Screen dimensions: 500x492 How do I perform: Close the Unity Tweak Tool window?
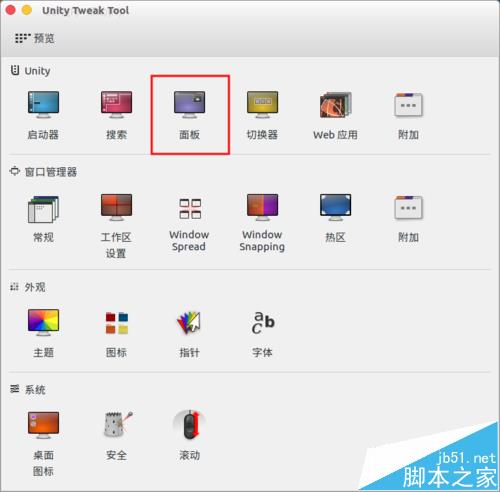11,10
